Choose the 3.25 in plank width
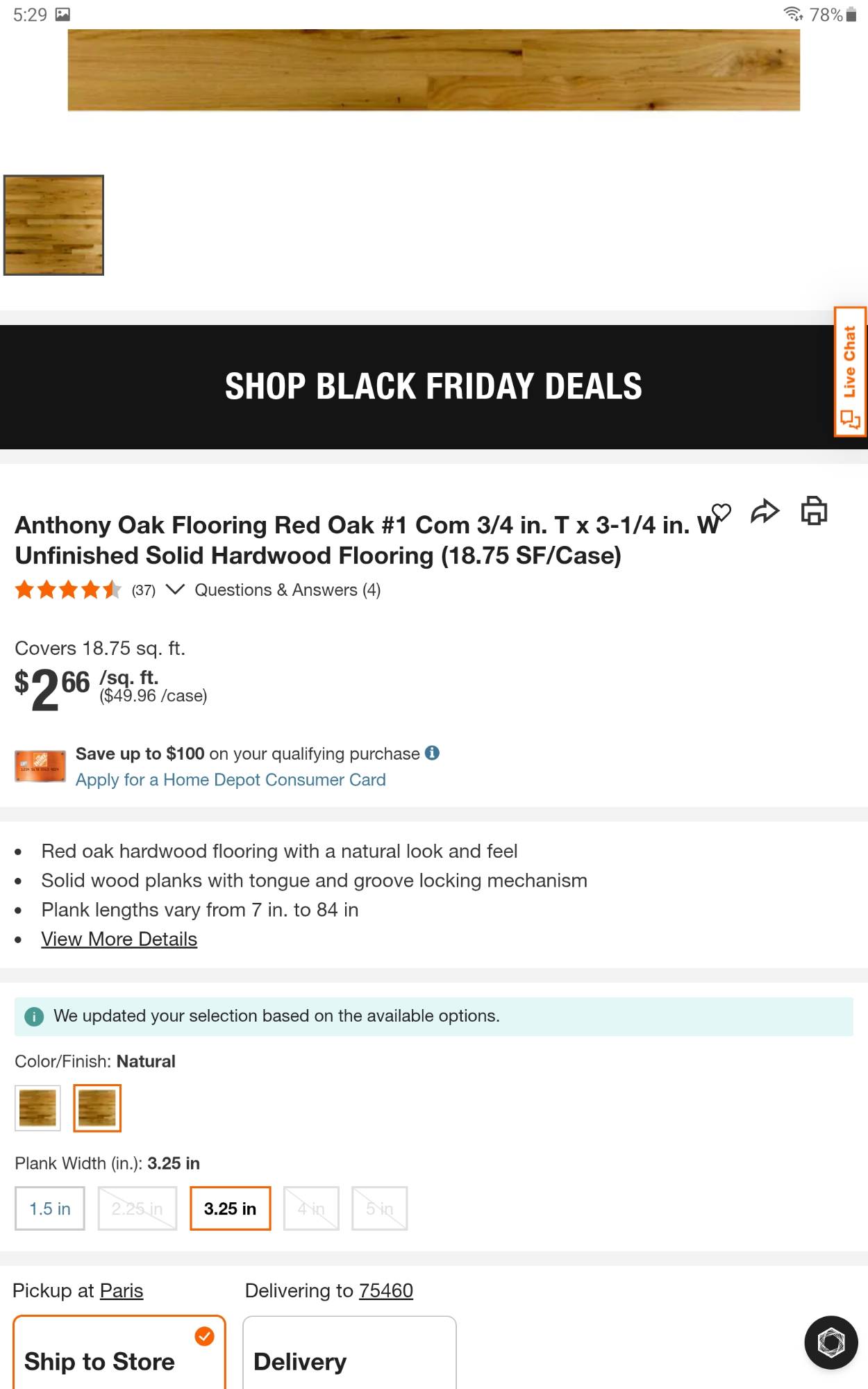Image resolution: width=868 pixels, height=1389 pixels. [x=230, y=1208]
